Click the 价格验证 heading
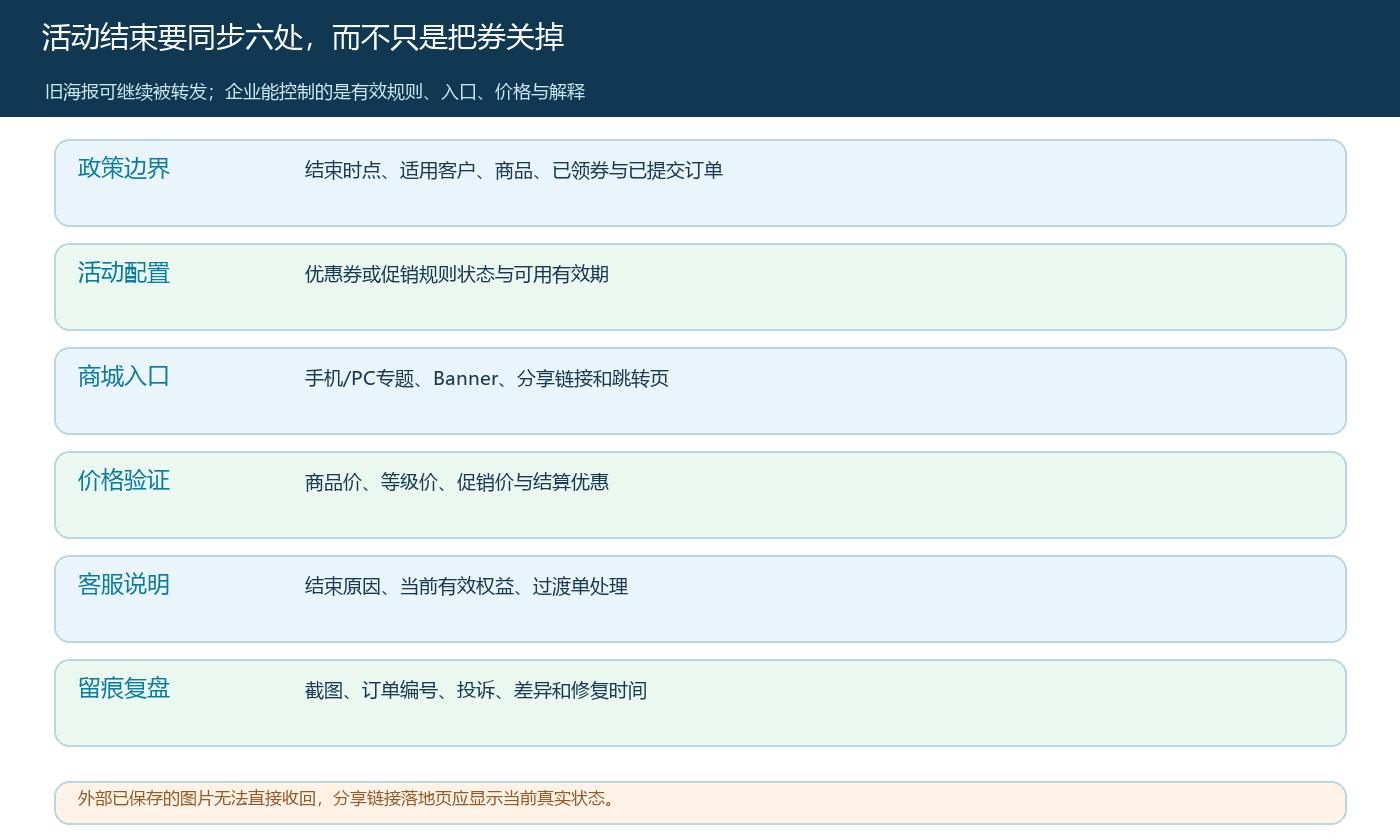The image size is (1400, 840). 124,480
